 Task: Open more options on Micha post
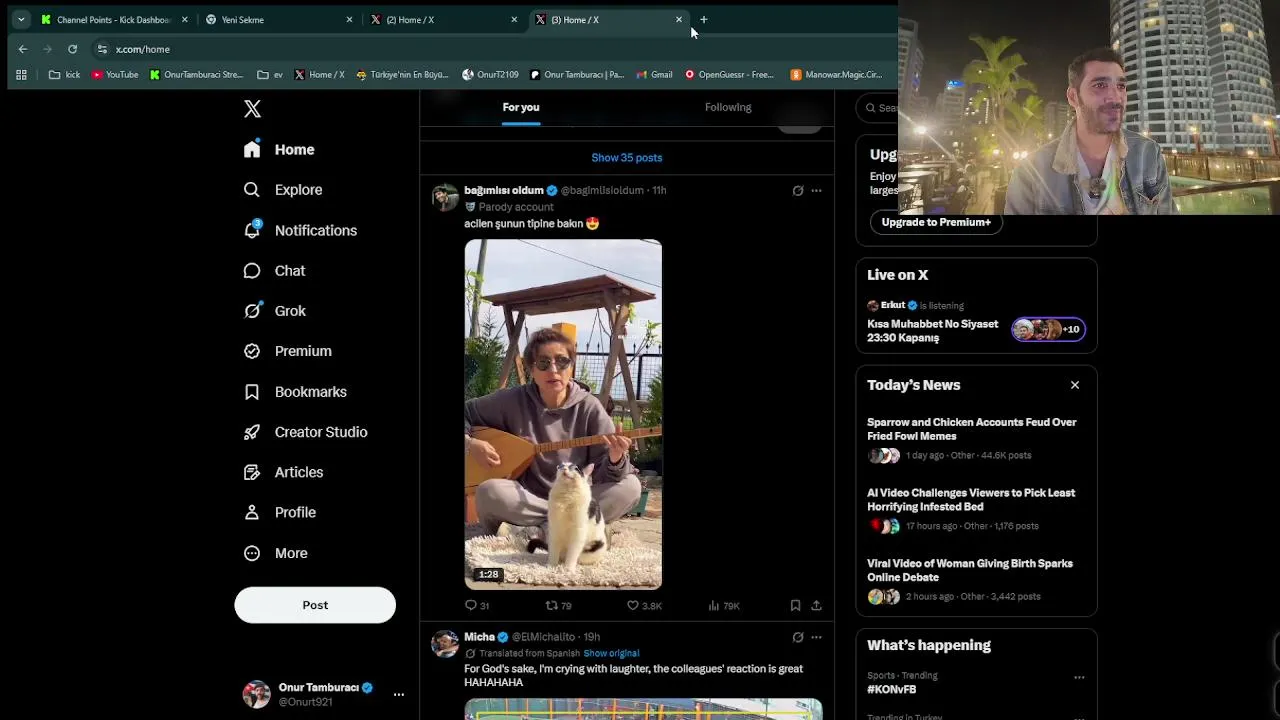[816, 637]
